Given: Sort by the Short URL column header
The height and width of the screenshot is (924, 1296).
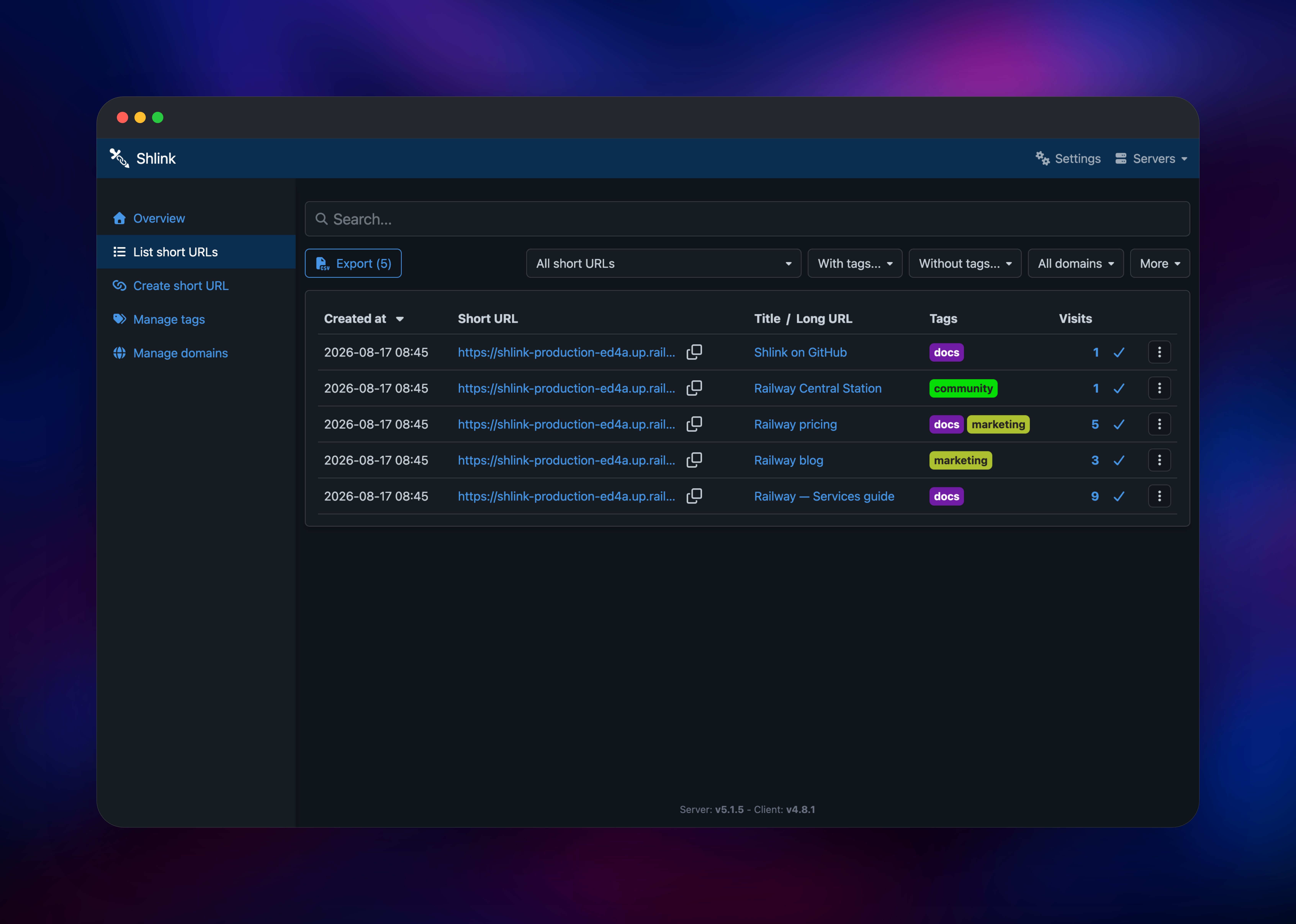Looking at the screenshot, I should pos(488,319).
